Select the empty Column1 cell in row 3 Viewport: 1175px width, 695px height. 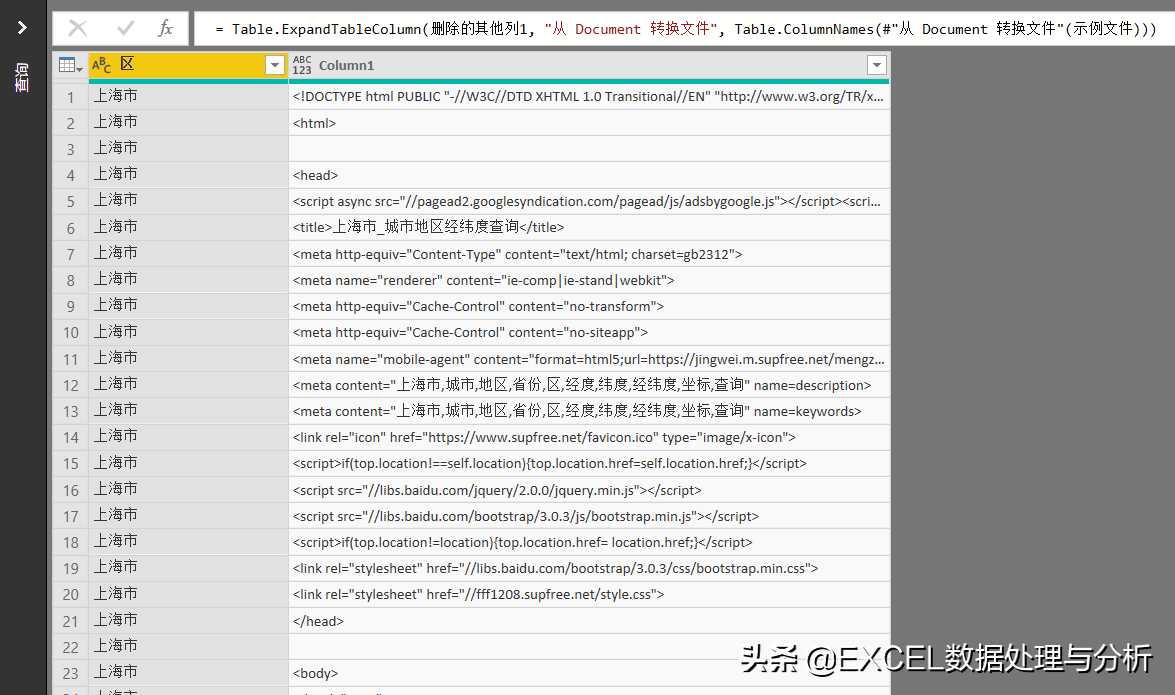589,149
